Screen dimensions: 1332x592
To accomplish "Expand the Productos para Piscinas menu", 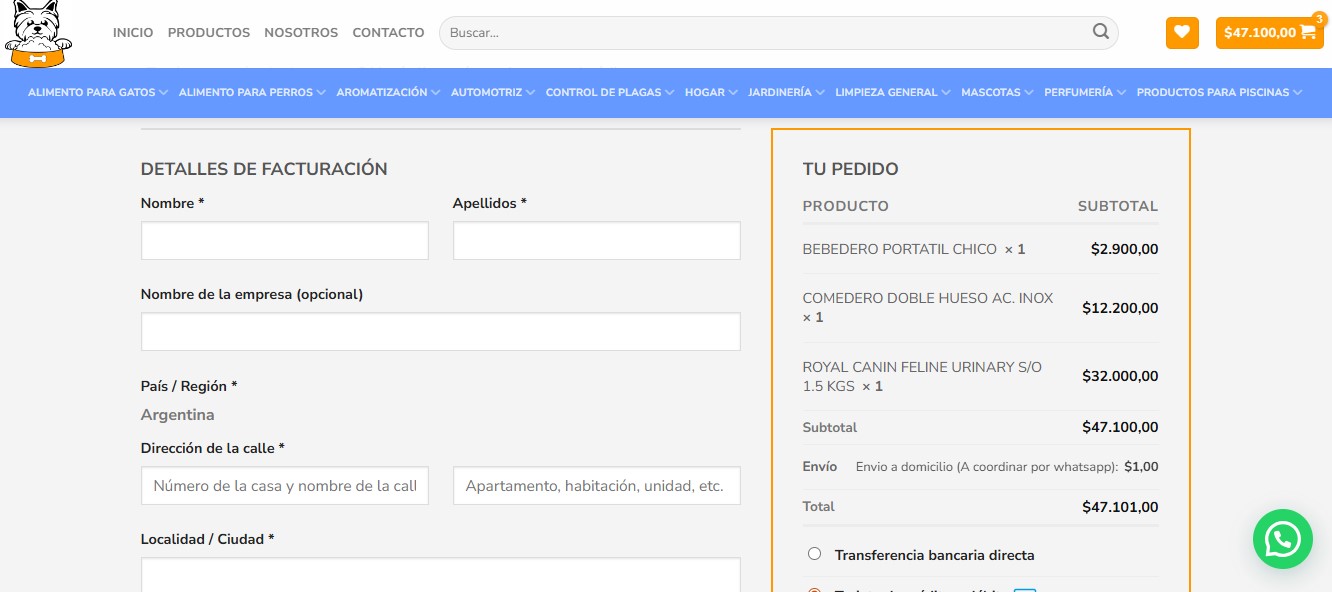I will point(1219,92).
